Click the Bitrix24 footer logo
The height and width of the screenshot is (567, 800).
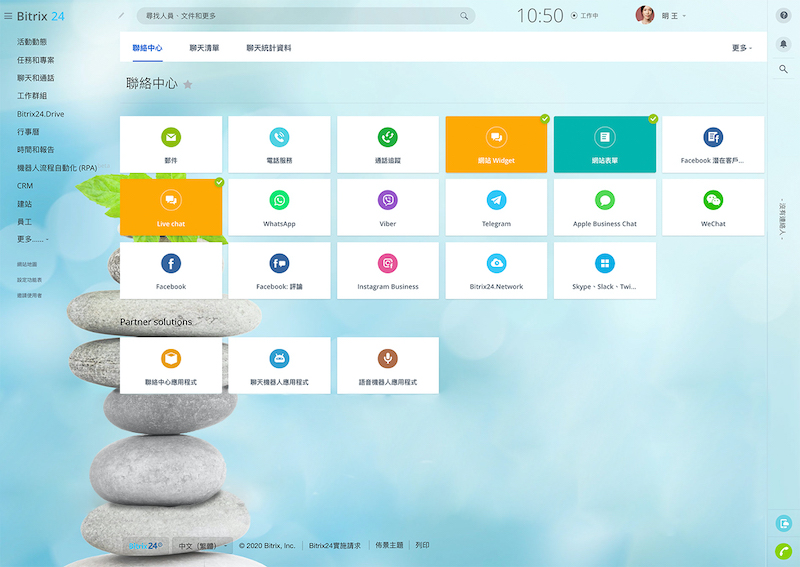coord(145,546)
